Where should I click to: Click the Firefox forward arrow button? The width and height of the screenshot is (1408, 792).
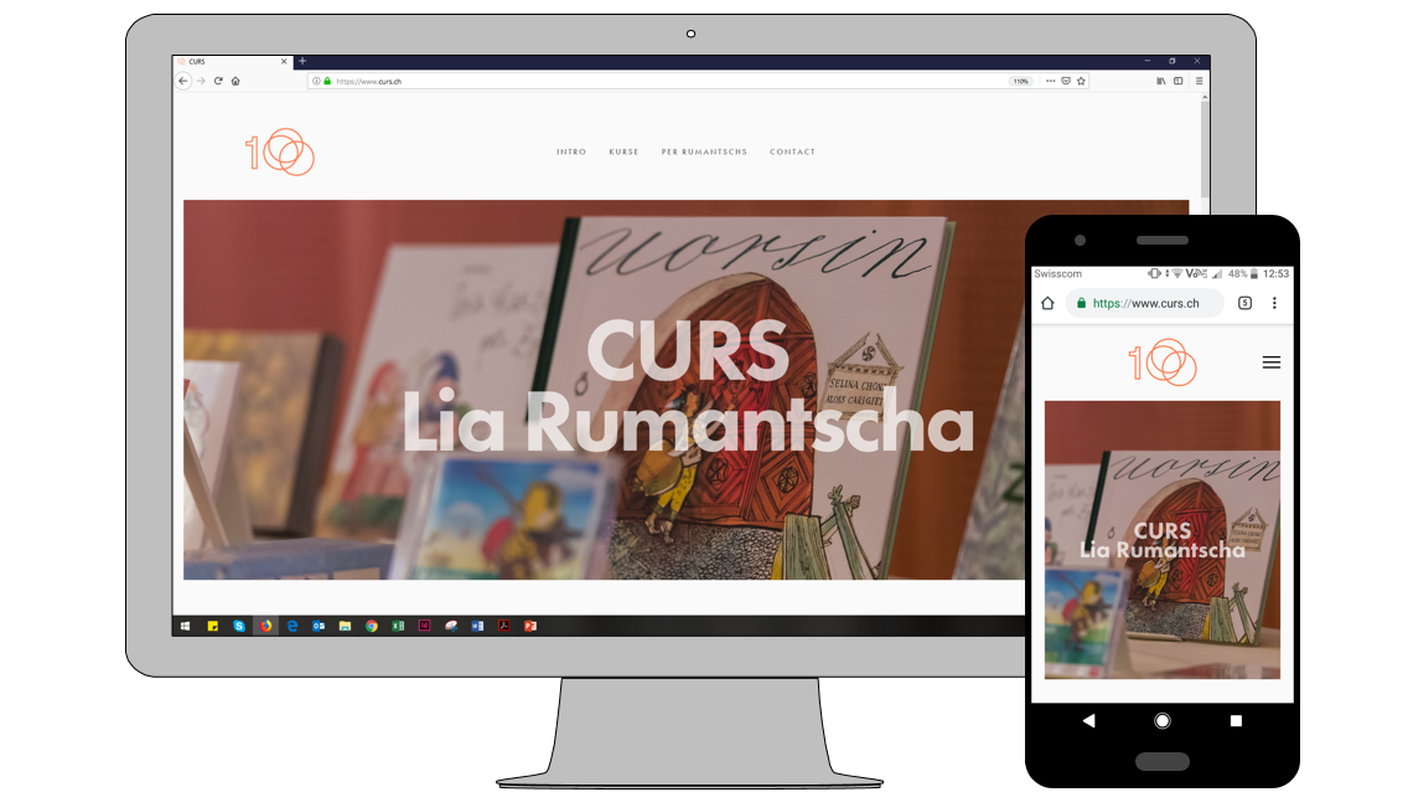pos(201,81)
